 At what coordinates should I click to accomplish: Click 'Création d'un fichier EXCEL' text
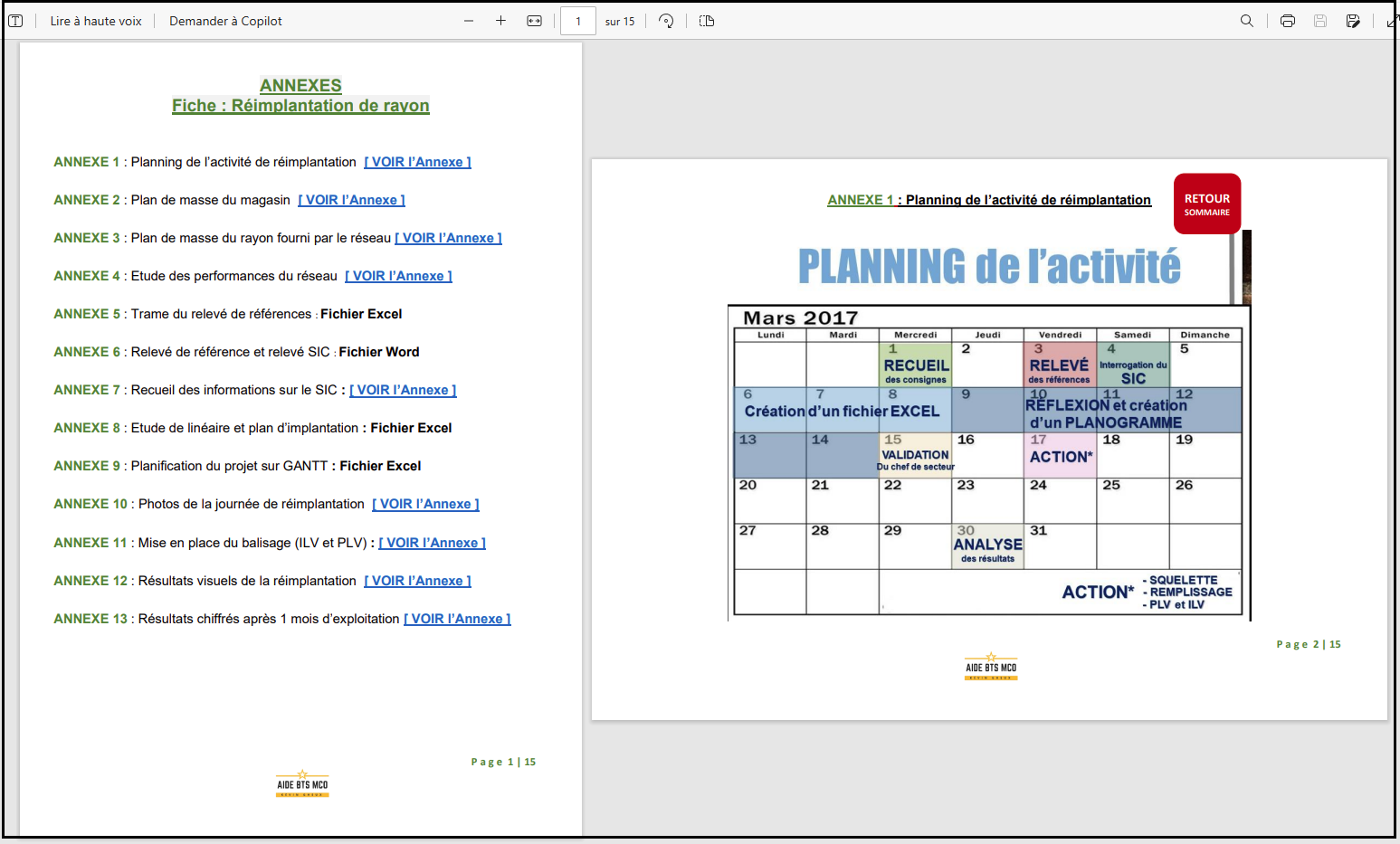coord(842,411)
